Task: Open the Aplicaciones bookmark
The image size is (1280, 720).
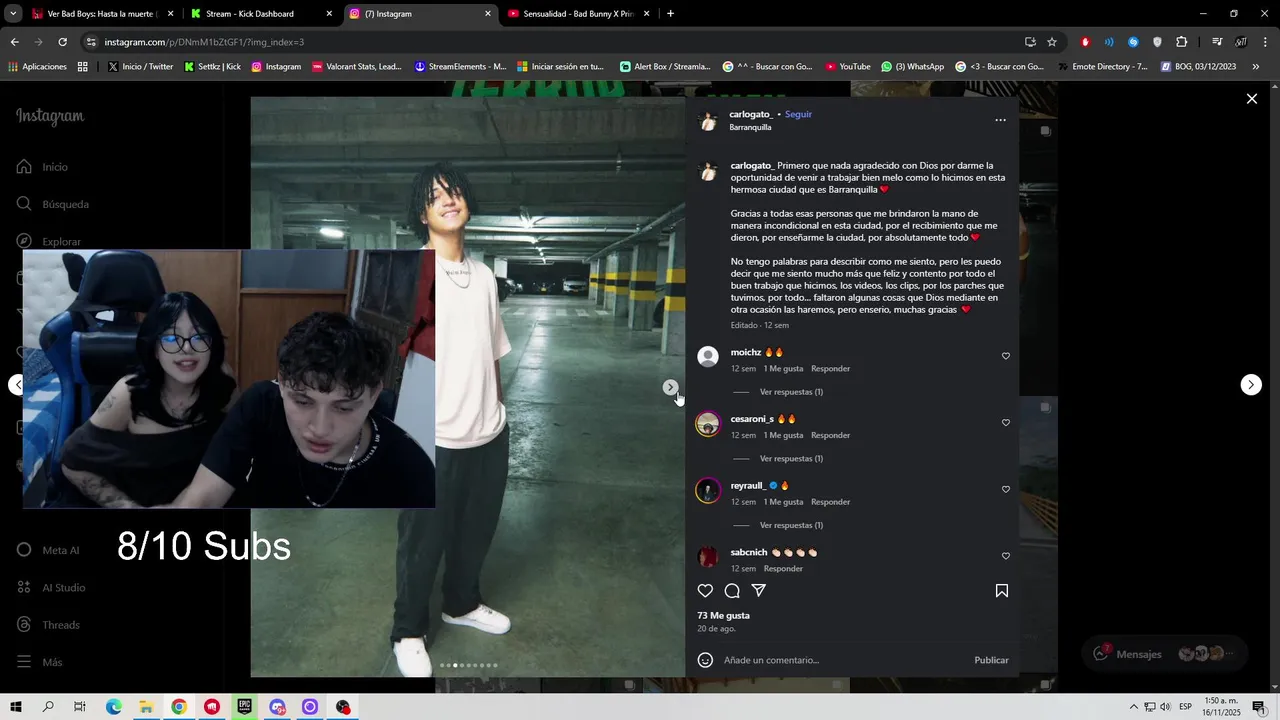Action: 37,67
